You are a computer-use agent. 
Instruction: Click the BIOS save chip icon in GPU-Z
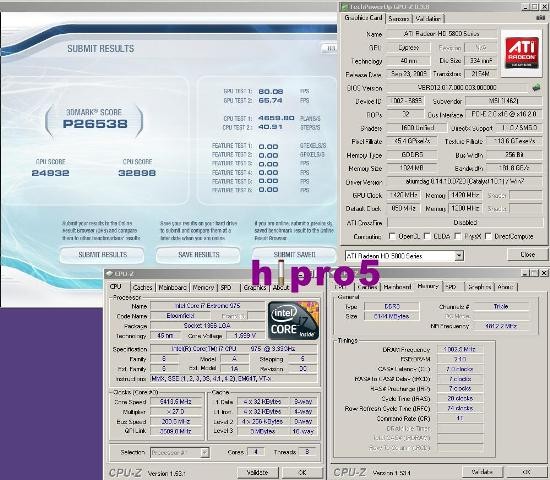coord(536,88)
